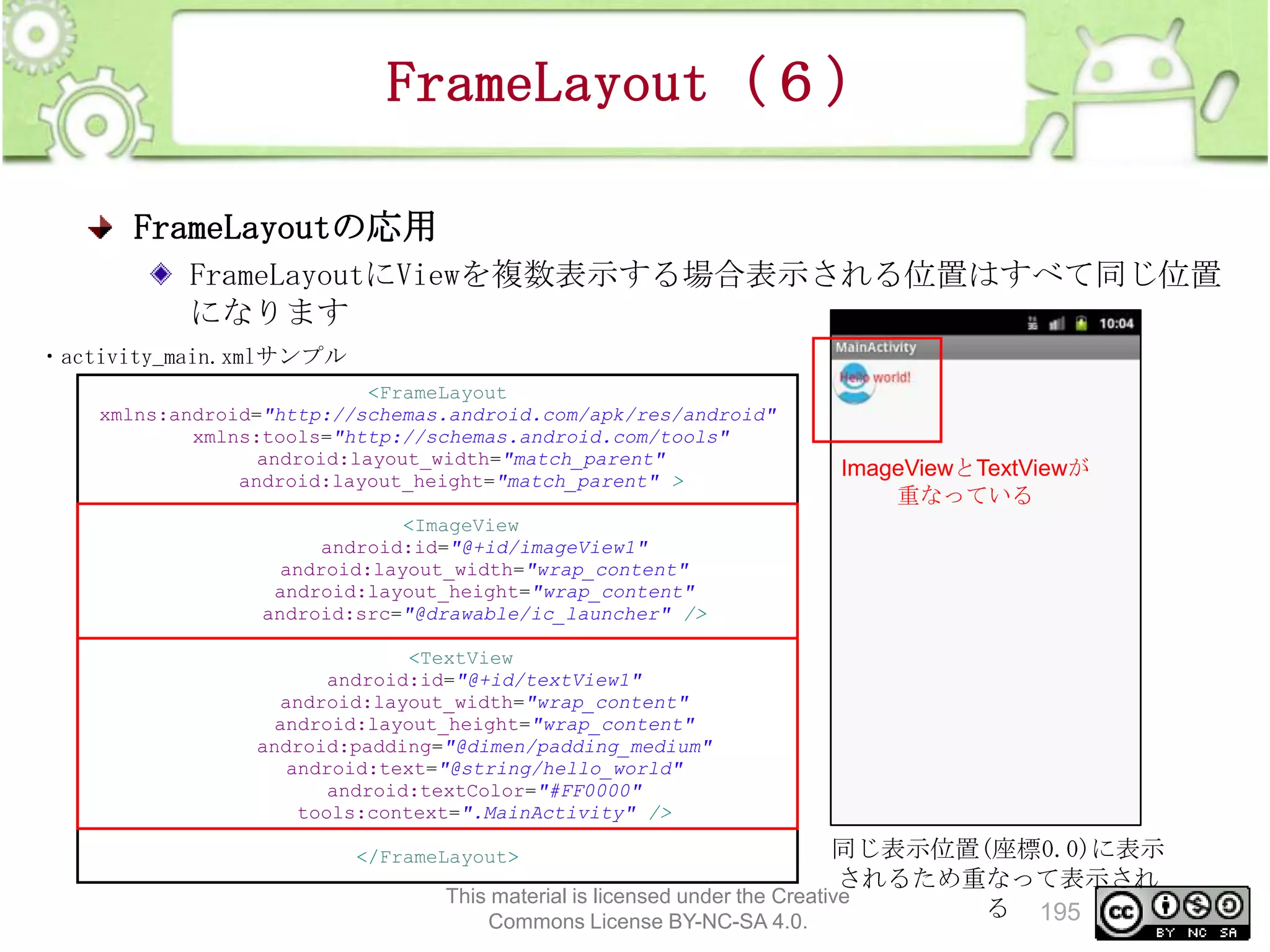Click the page number 195
This screenshot has width=1270, height=952.
[1060, 912]
